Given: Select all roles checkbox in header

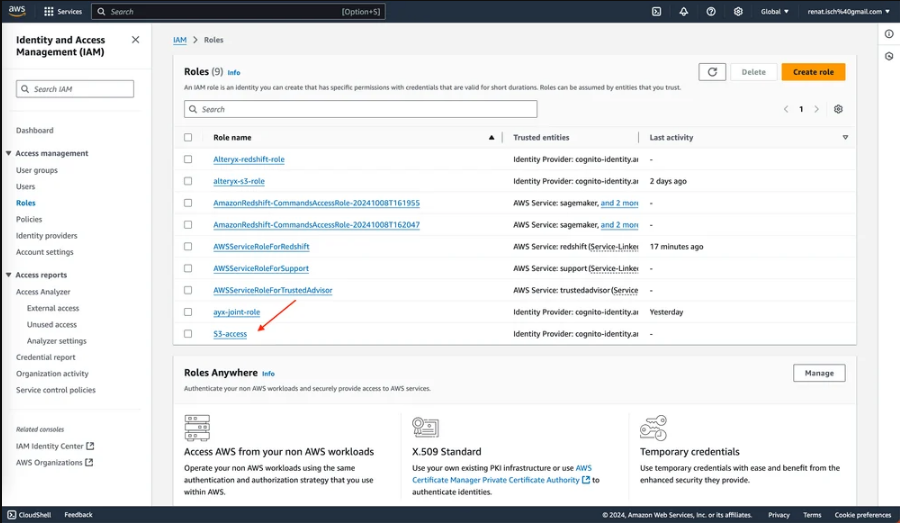Looking at the screenshot, I should [x=188, y=137].
